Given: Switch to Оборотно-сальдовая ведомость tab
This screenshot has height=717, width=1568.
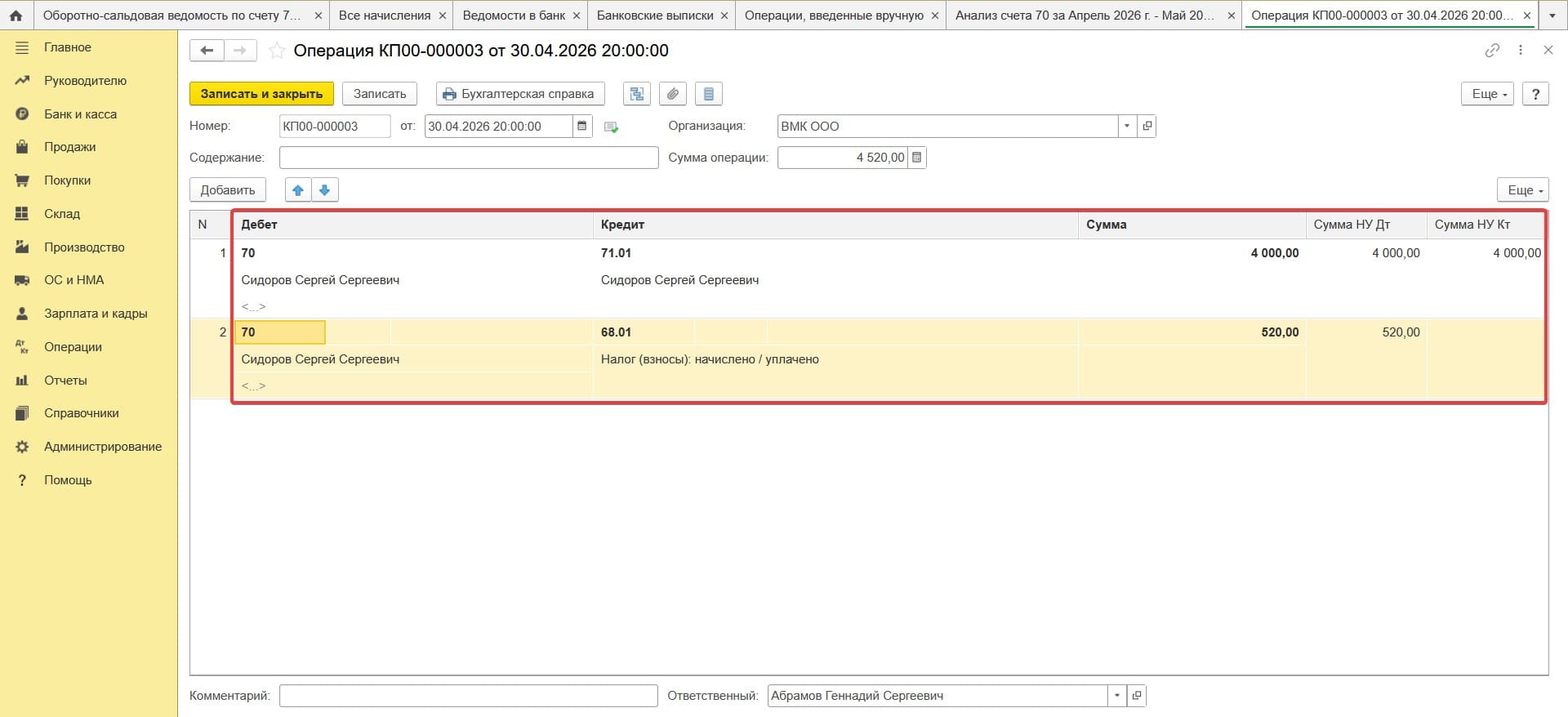Looking at the screenshot, I should pos(171,16).
